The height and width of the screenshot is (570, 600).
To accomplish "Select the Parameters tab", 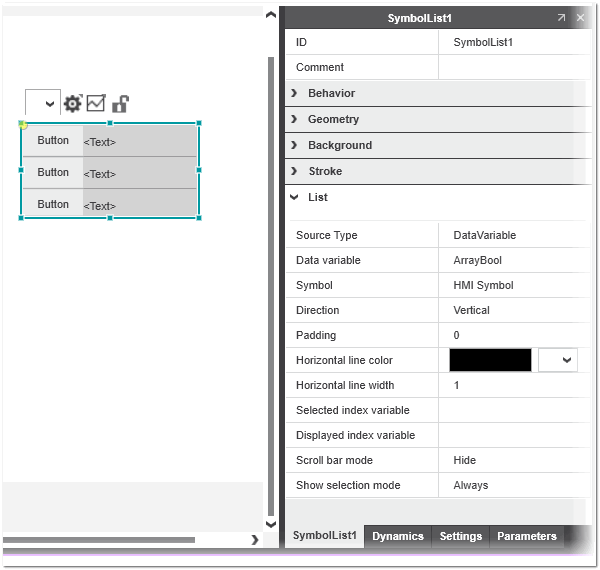I will [x=526, y=536].
